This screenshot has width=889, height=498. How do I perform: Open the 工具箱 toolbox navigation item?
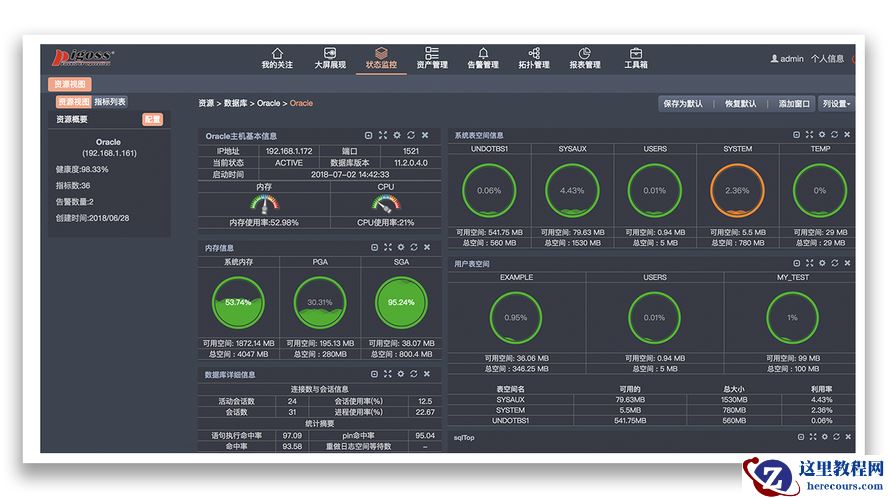click(x=636, y=58)
